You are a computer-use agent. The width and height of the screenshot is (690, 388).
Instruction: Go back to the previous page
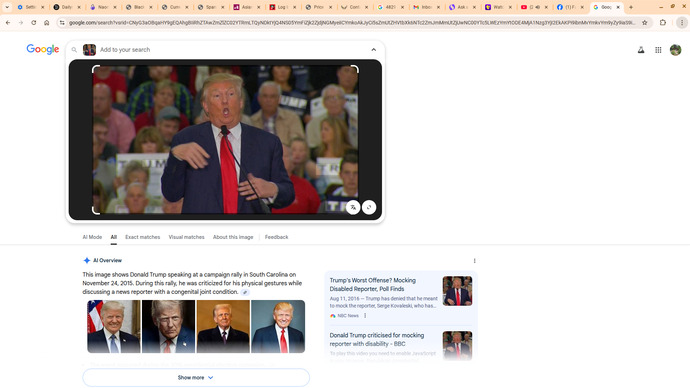click(x=8, y=22)
